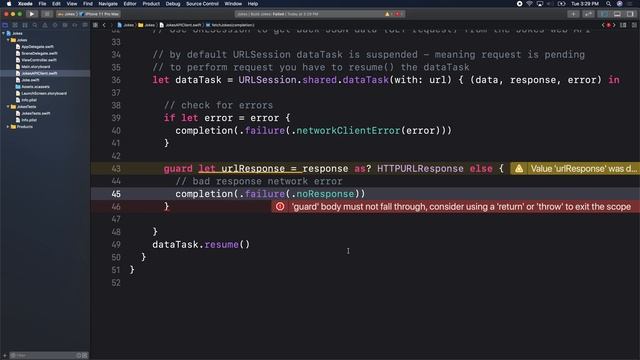Select Assets.xcassets in navigator
The height and width of the screenshot is (360, 640).
coord(35,87)
